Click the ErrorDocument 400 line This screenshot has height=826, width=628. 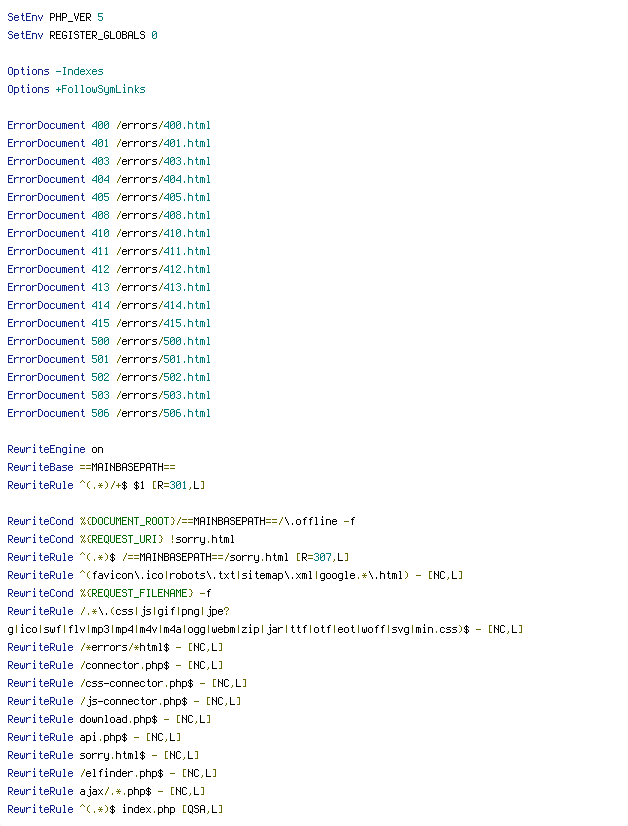click(109, 125)
